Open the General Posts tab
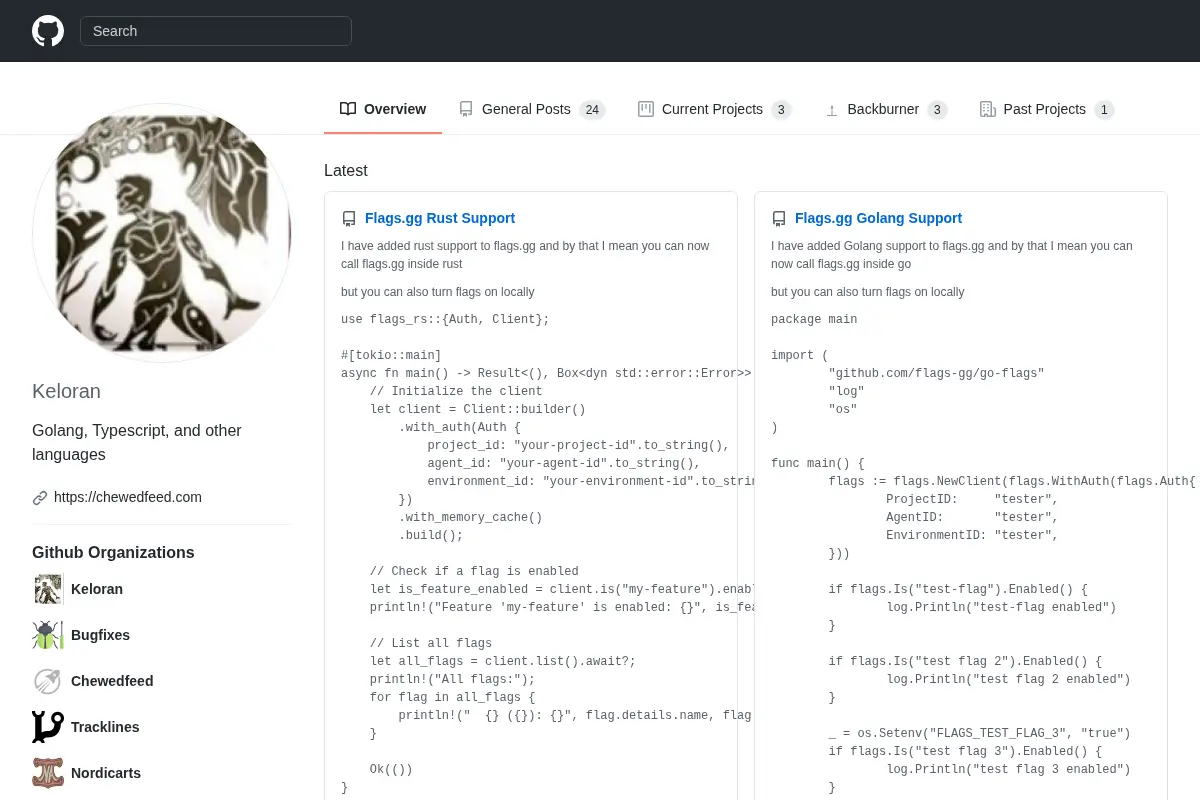This screenshot has height=800, width=1200. (532, 109)
